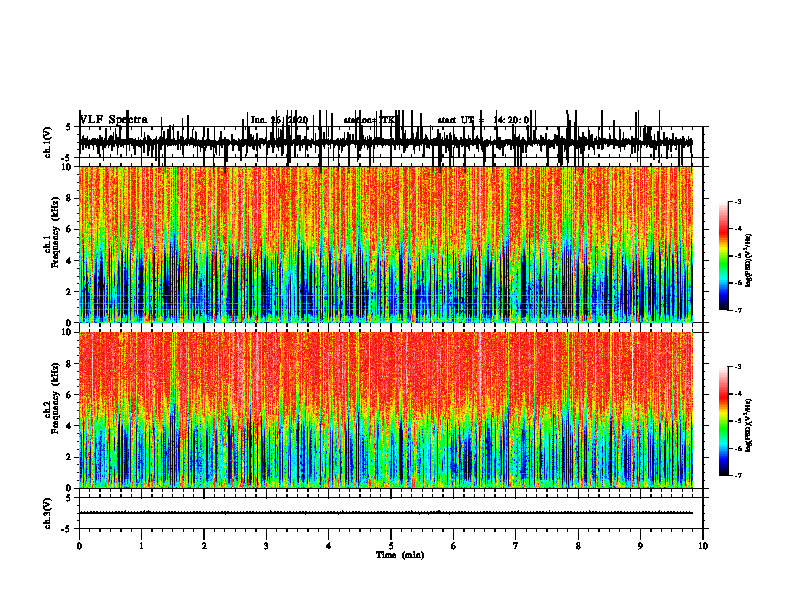
Task: Click the "ch.1(V)" waveform axis label
Action: tap(48, 142)
